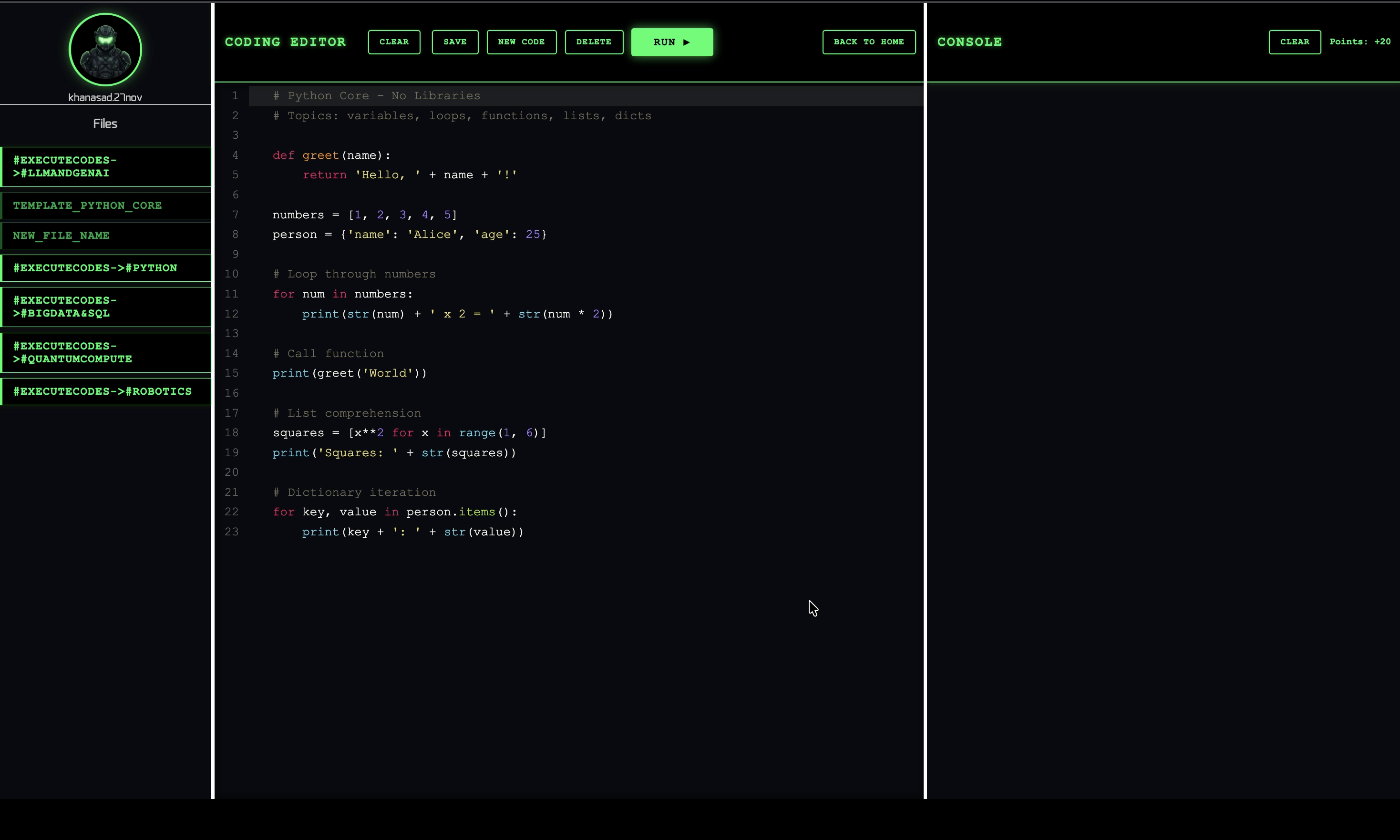Clear the console output
The width and height of the screenshot is (1400, 840).
pos(1295,42)
